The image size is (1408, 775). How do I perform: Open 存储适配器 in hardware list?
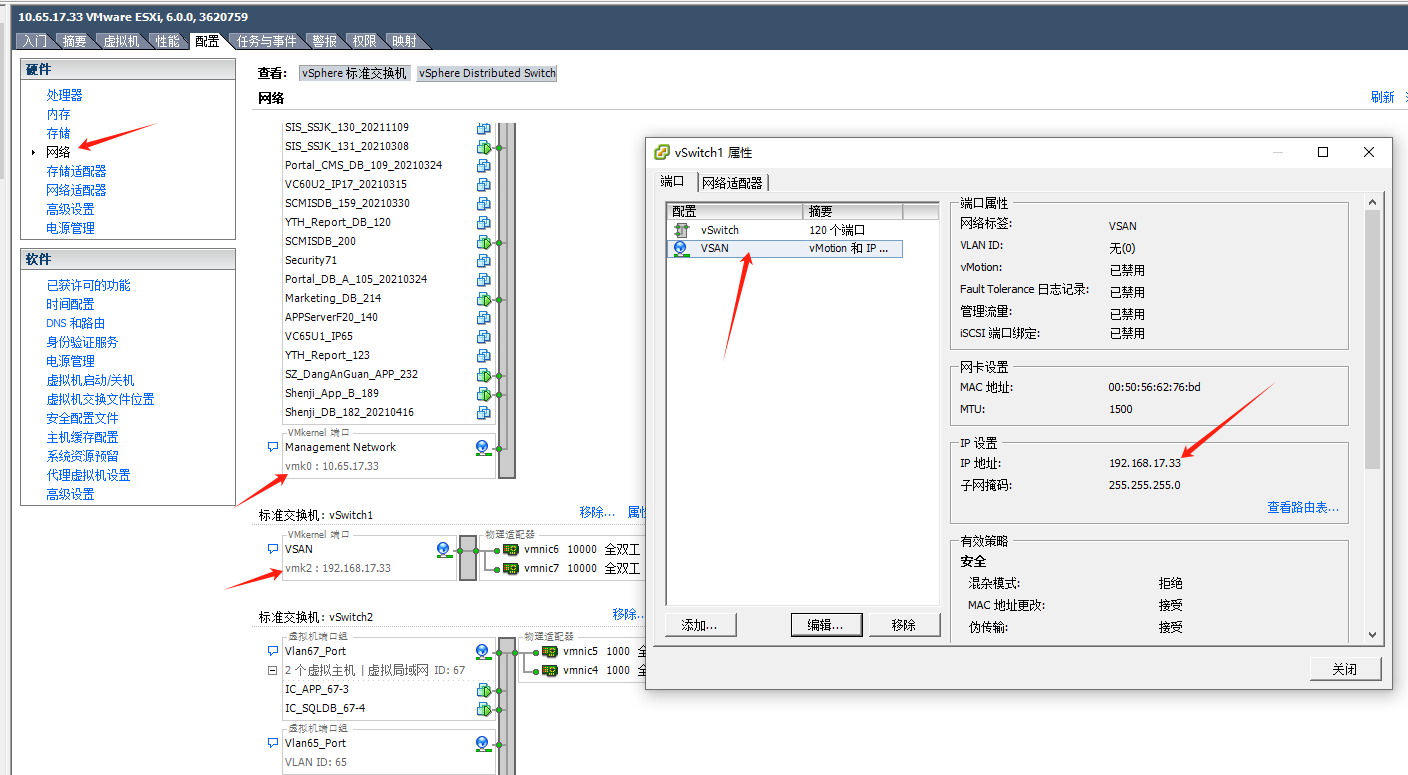(76, 171)
